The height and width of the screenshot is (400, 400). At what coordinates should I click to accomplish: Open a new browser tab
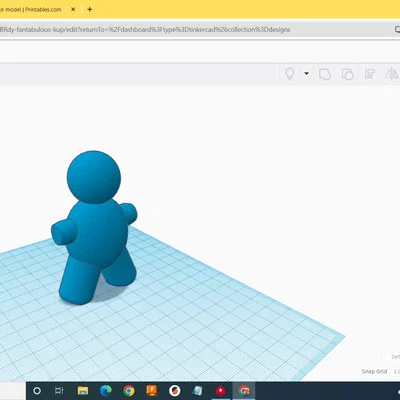coord(89,9)
